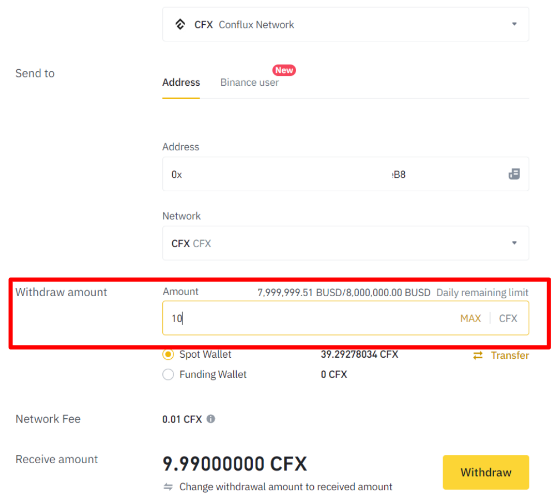The height and width of the screenshot is (501, 557).
Task: Switch to the Binance user tab
Action: (249, 82)
